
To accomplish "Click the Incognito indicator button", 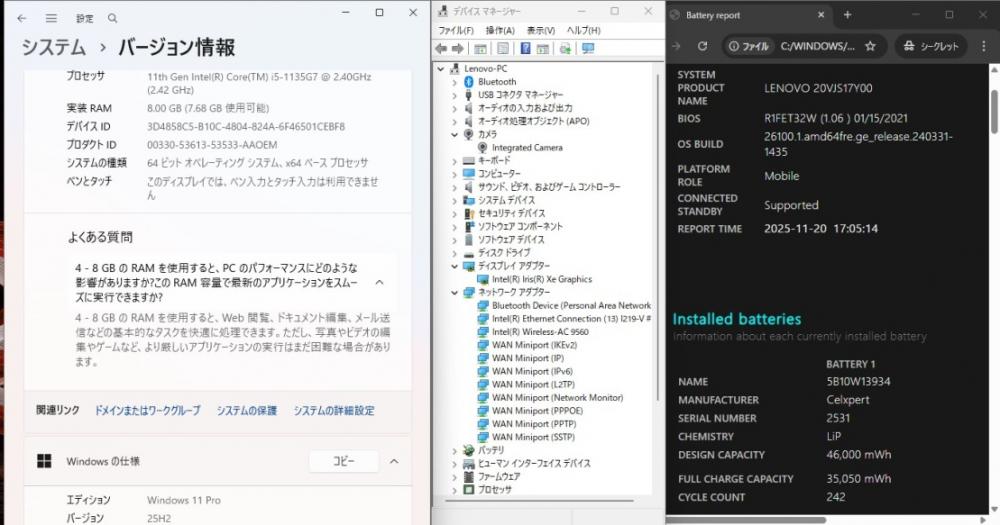I will 931,46.
